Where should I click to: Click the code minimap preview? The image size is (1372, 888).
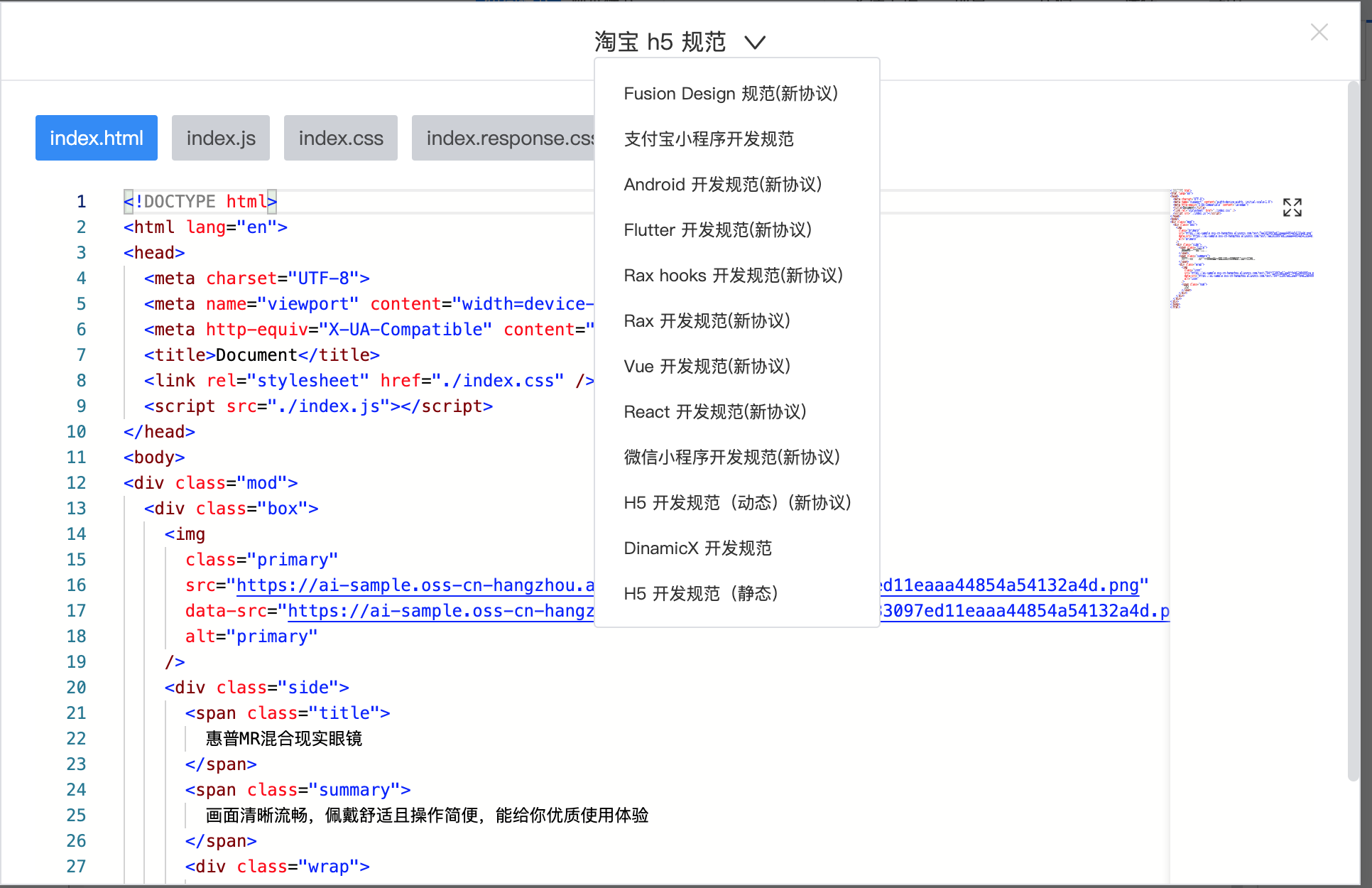[1241, 249]
